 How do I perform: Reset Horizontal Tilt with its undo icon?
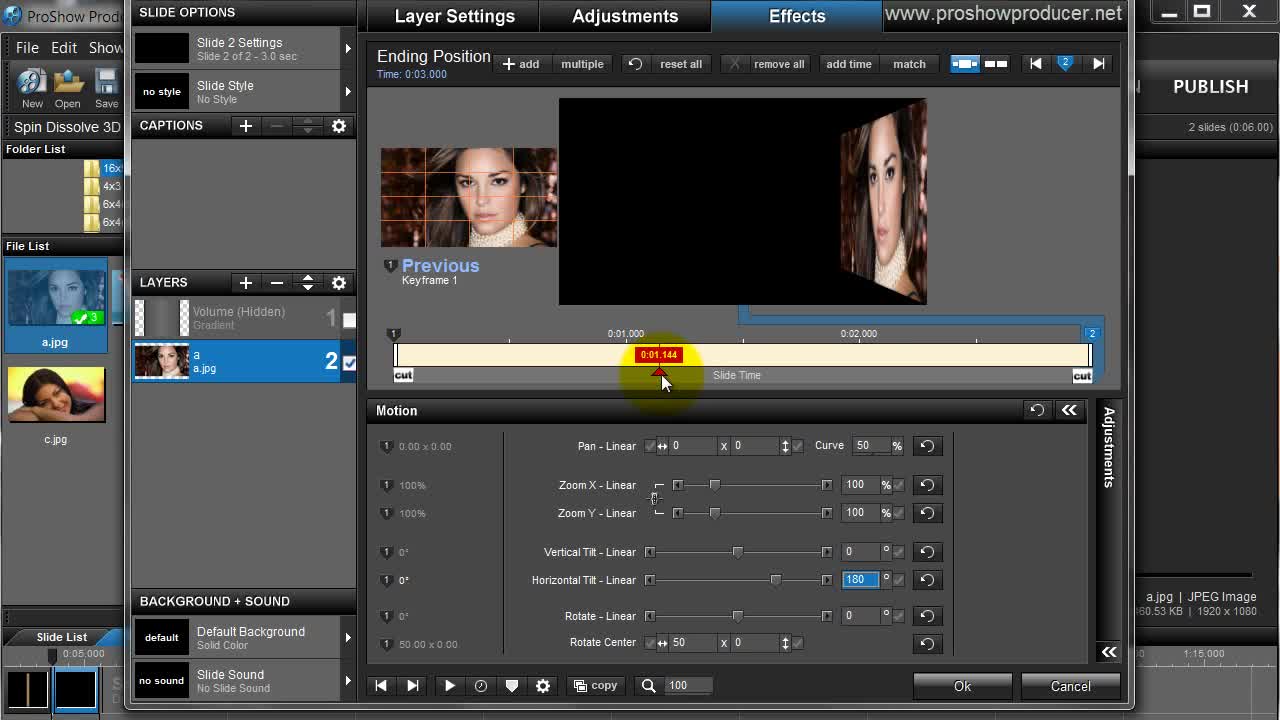tap(927, 580)
